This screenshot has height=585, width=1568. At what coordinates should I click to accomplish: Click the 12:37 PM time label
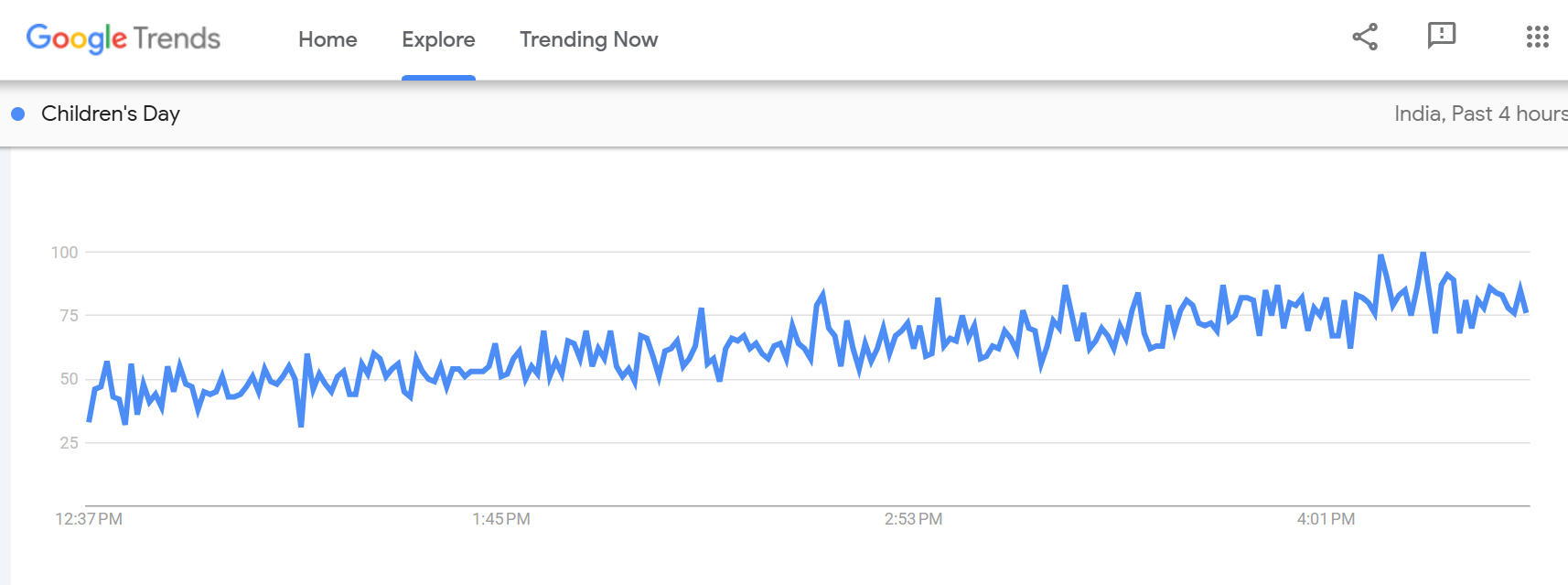pyautogui.click(x=89, y=519)
